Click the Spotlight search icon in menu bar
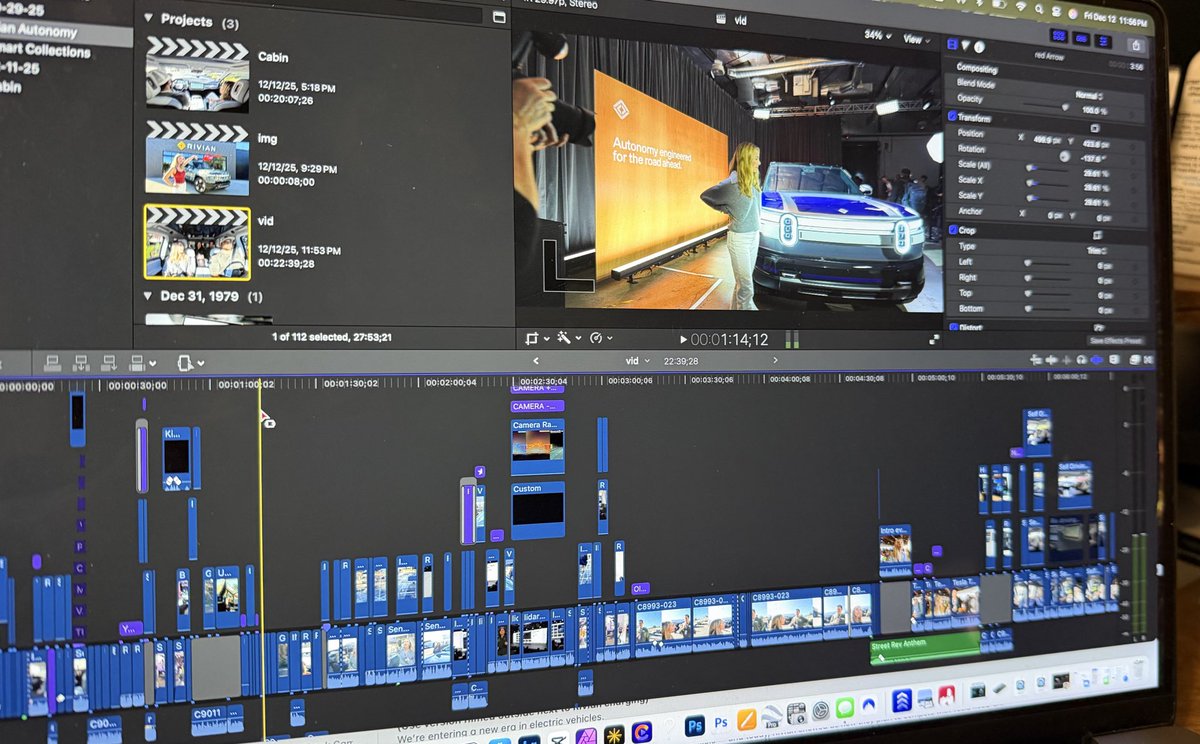The width and height of the screenshot is (1200, 744). click(1039, 9)
